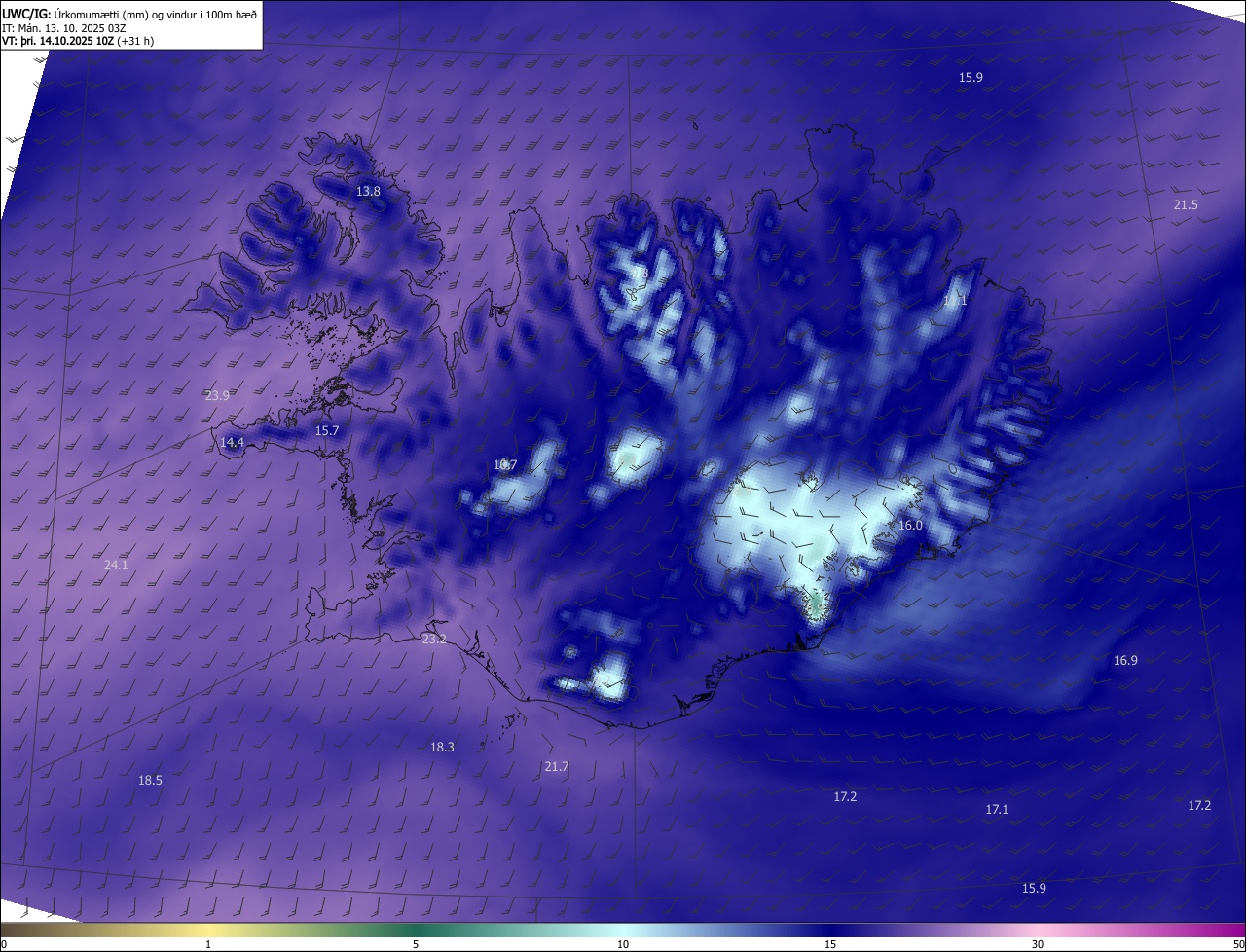This screenshot has width=1246, height=952.
Task: Click the 16.9 map value
Action: (1125, 660)
